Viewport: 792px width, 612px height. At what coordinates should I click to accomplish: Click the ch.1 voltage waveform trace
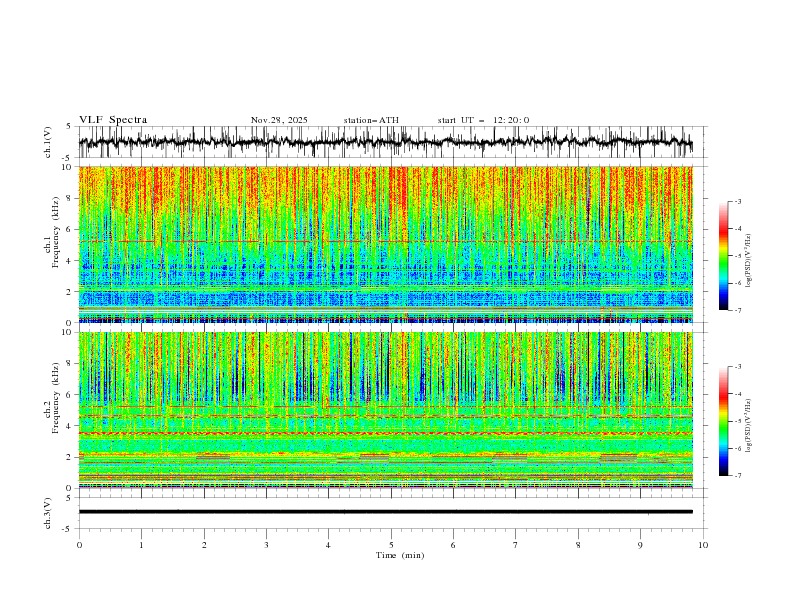coord(385,142)
